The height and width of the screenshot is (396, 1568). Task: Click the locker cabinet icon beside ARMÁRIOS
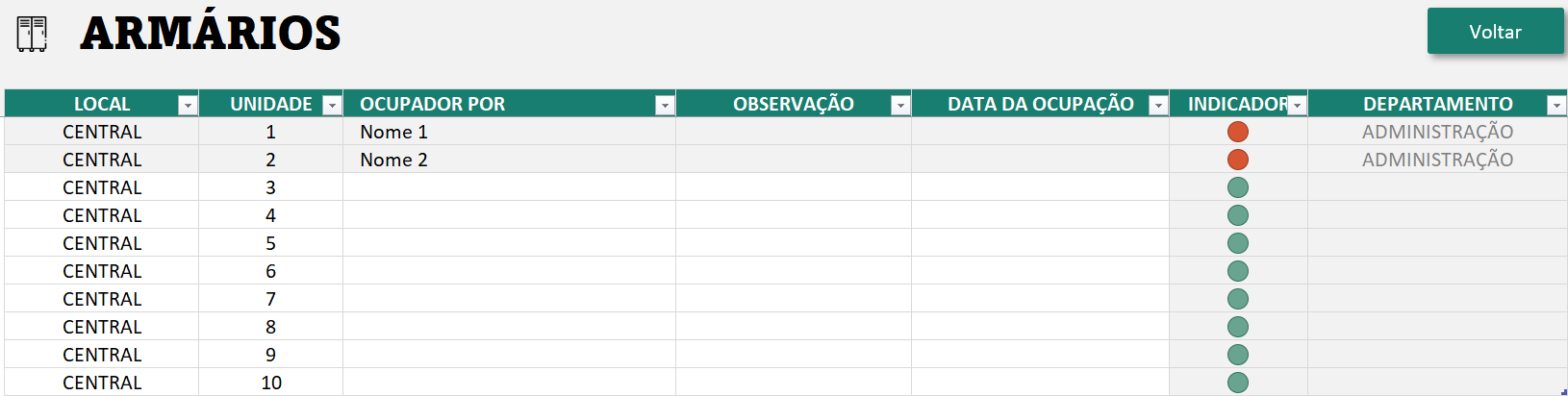pos(32,34)
